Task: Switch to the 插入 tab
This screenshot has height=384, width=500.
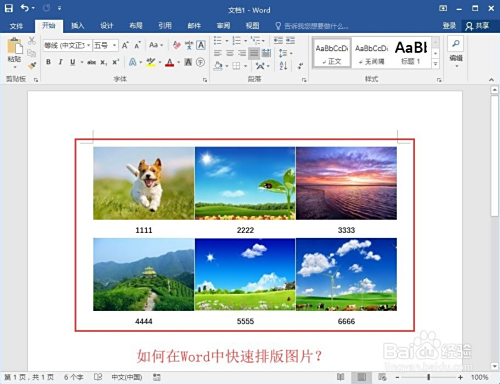Action: click(78, 26)
